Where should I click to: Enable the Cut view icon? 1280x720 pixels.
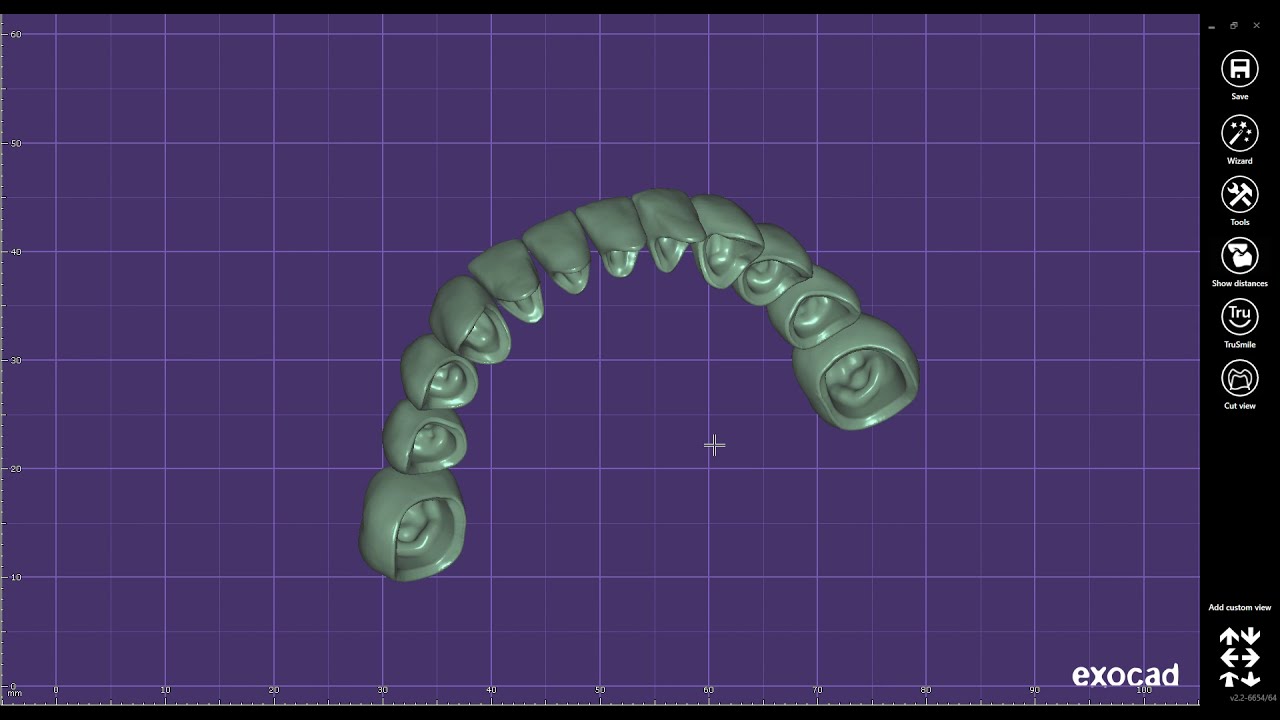click(x=1239, y=379)
